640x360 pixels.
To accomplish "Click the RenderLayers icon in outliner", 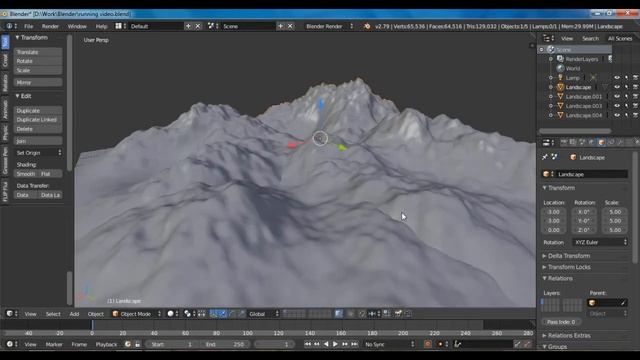I will click(560, 59).
